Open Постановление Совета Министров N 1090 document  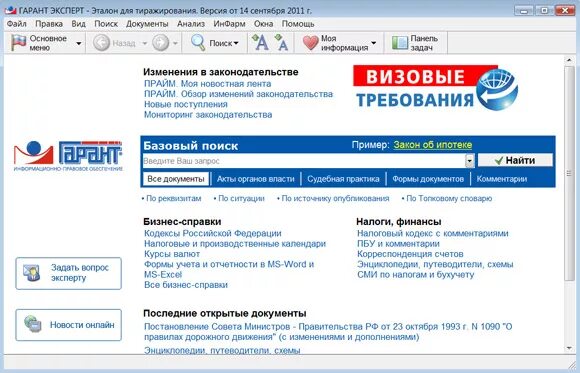pos(328,332)
